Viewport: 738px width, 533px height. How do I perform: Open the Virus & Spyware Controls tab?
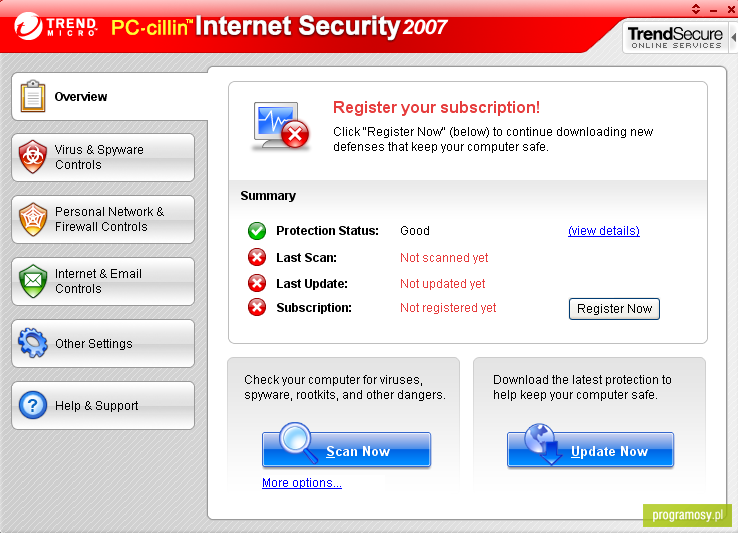[x=103, y=157]
